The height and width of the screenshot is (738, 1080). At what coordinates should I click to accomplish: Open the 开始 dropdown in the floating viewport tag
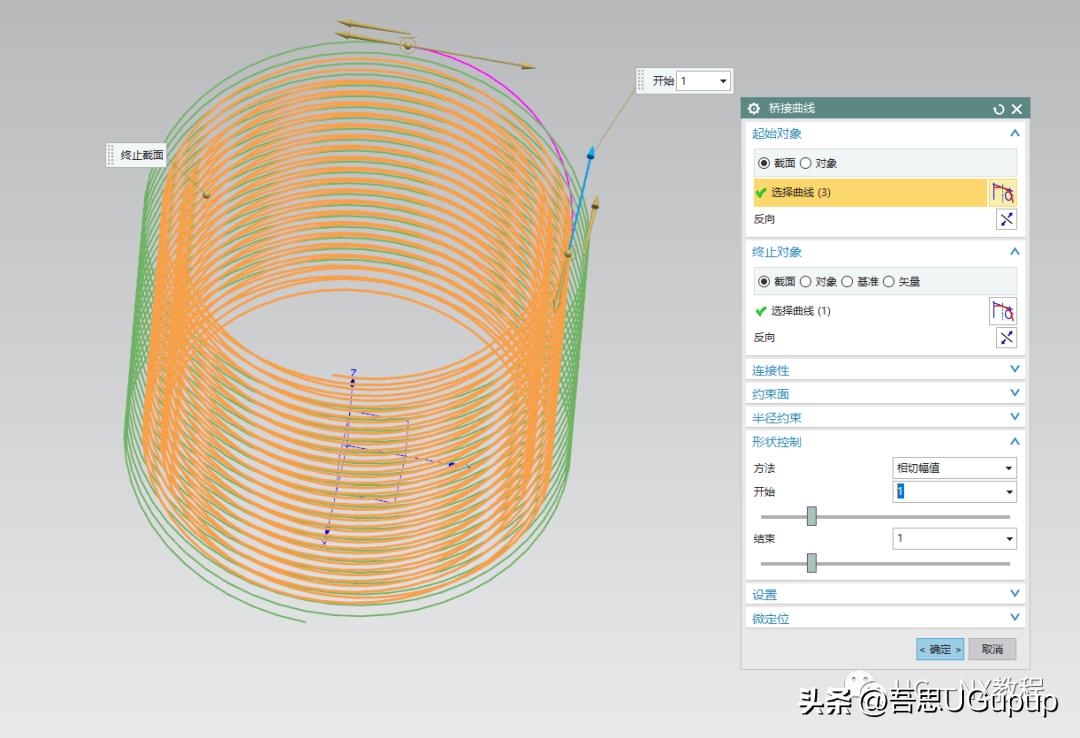pos(725,80)
